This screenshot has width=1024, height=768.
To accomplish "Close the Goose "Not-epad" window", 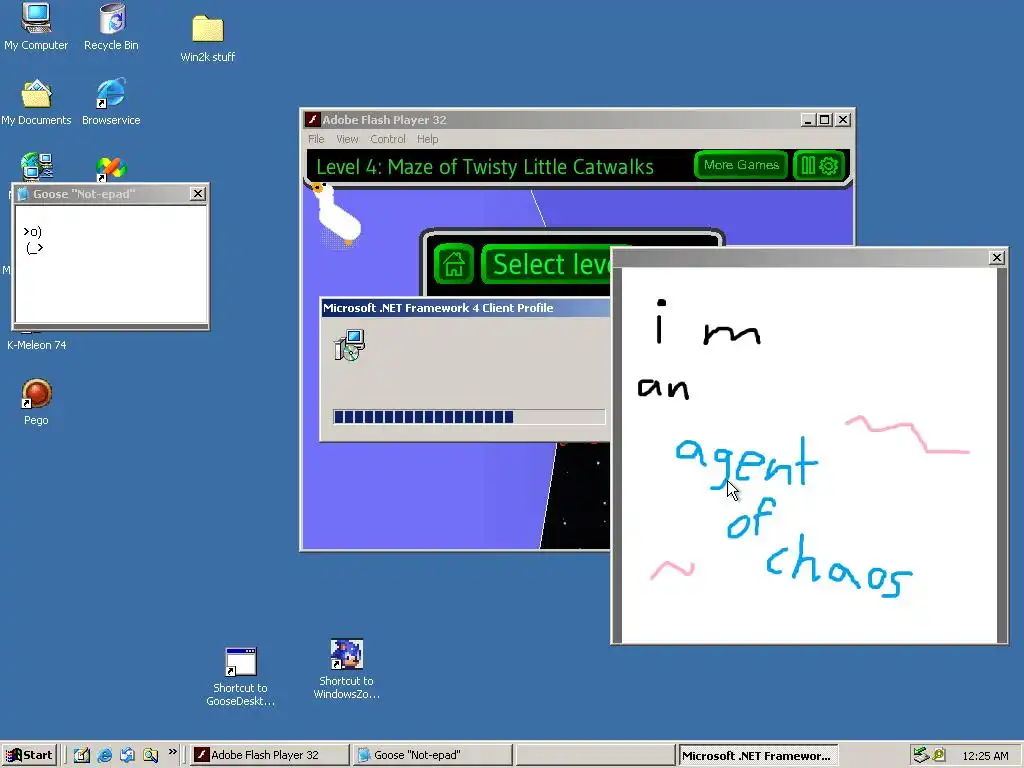I will coord(198,194).
